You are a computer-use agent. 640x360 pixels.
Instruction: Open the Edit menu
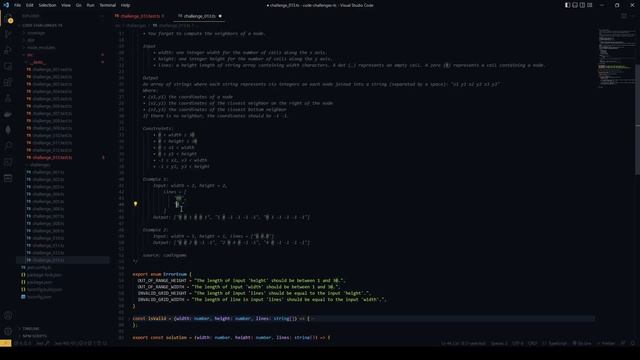[x=30, y=5]
